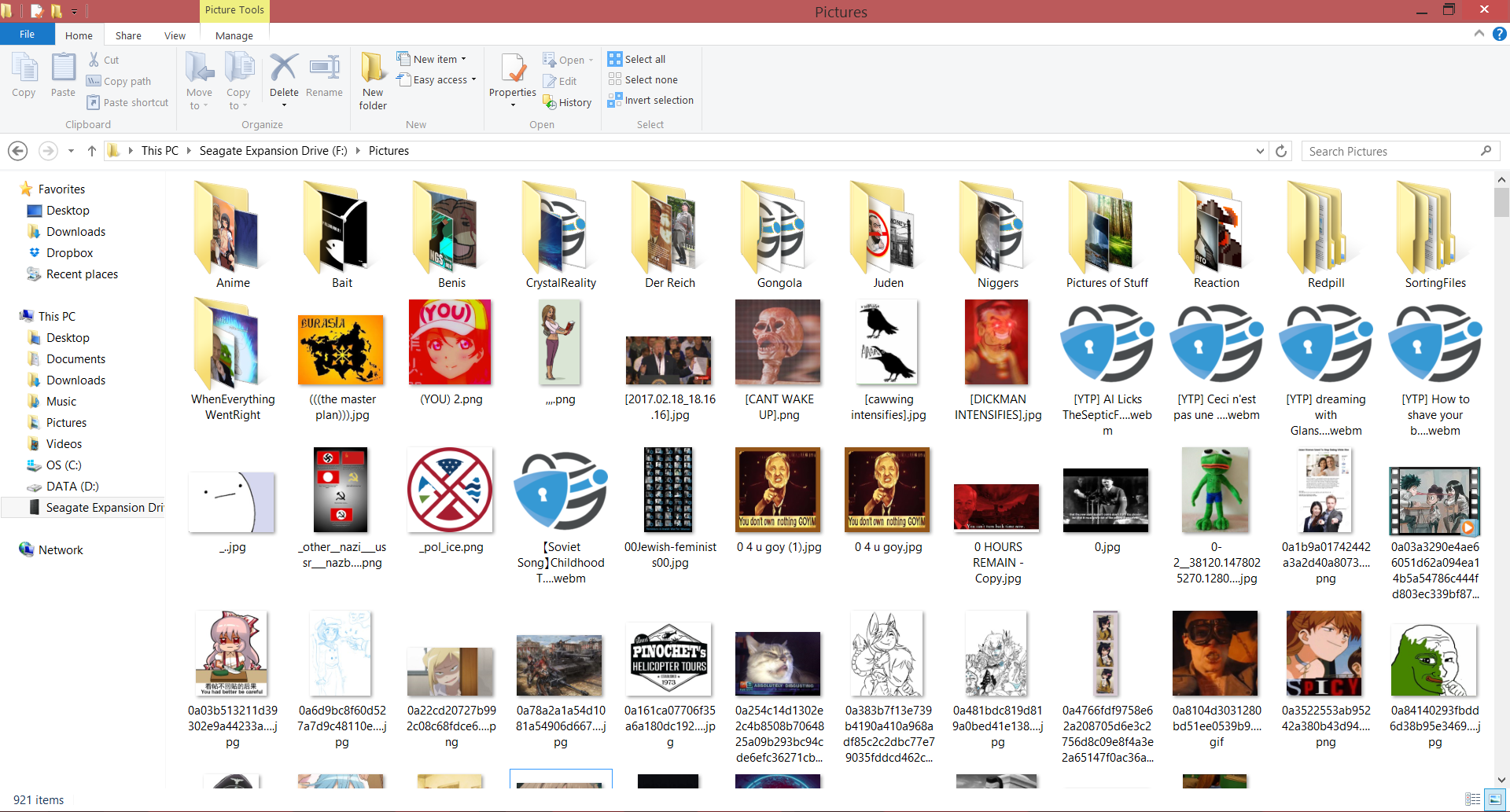Go forward with the Forward arrow
The image size is (1510, 812).
[48, 151]
